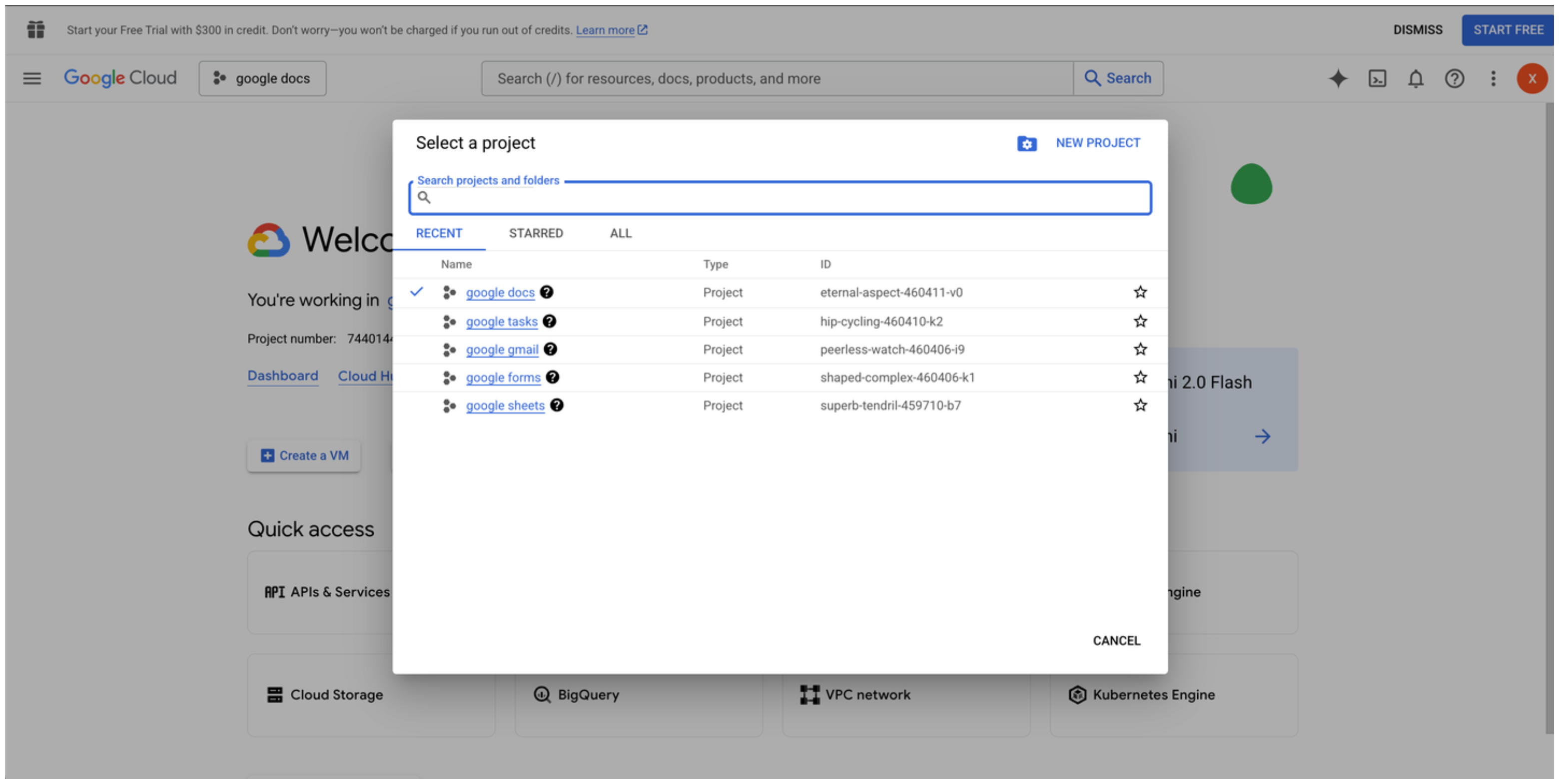Viewport: 1559px width, 784px height.
Task: Activate the Cloud Shell terminal icon
Action: pyautogui.click(x=1377, y=78)
